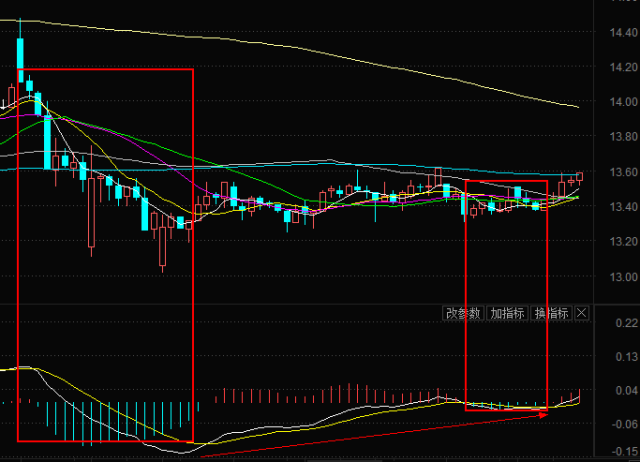The image size is (640, 462).
Task: Select the 14.20 price axis label
Action: click(624, 67)
